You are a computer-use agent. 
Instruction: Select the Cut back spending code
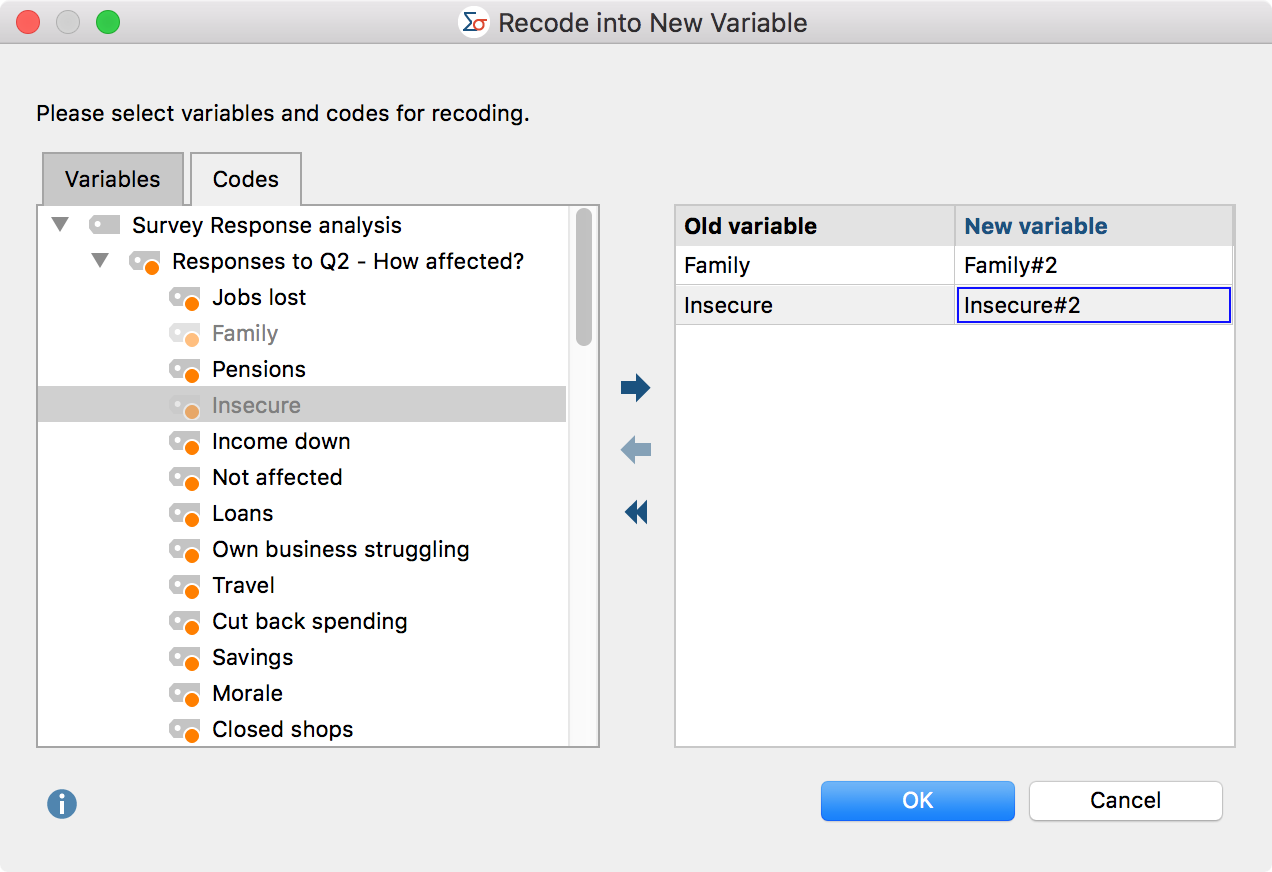[309, 622]
